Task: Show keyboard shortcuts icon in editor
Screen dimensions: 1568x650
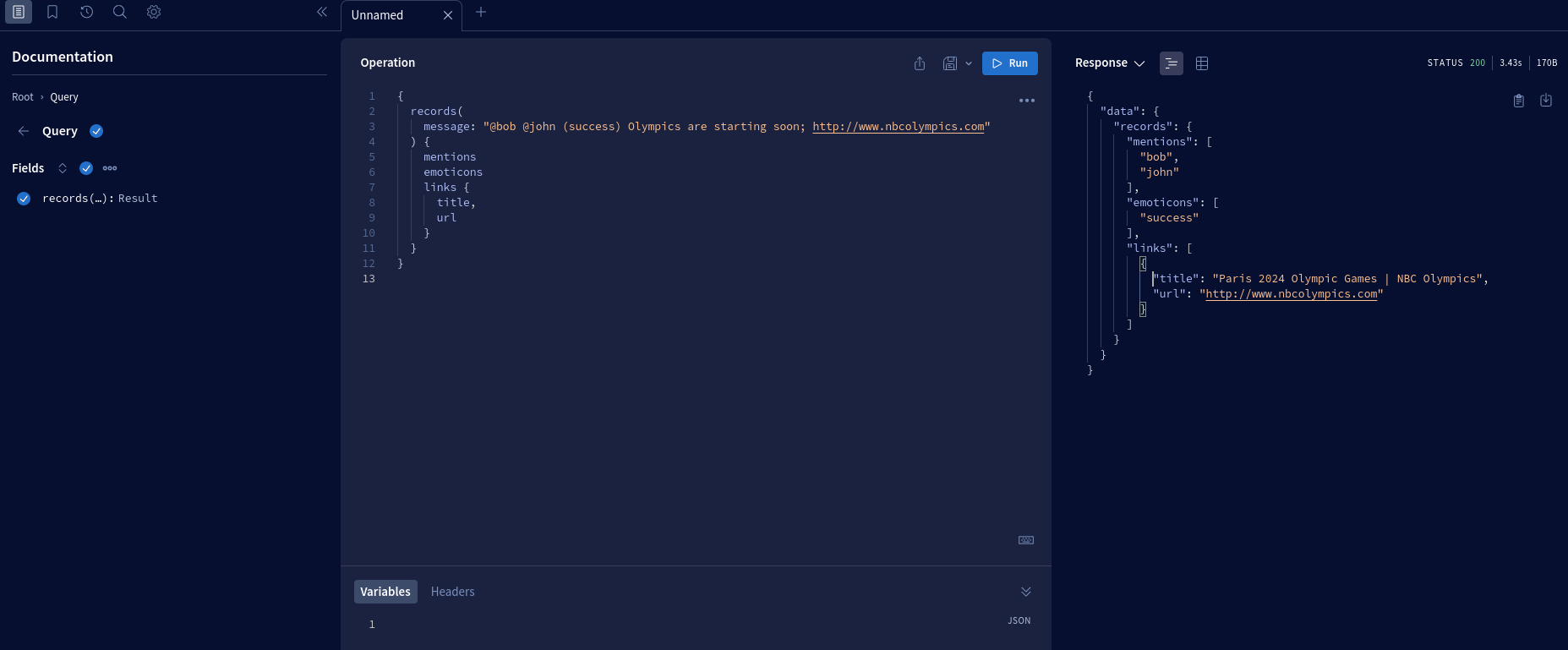Action: pyautogui.click(x=1026, y=540)
